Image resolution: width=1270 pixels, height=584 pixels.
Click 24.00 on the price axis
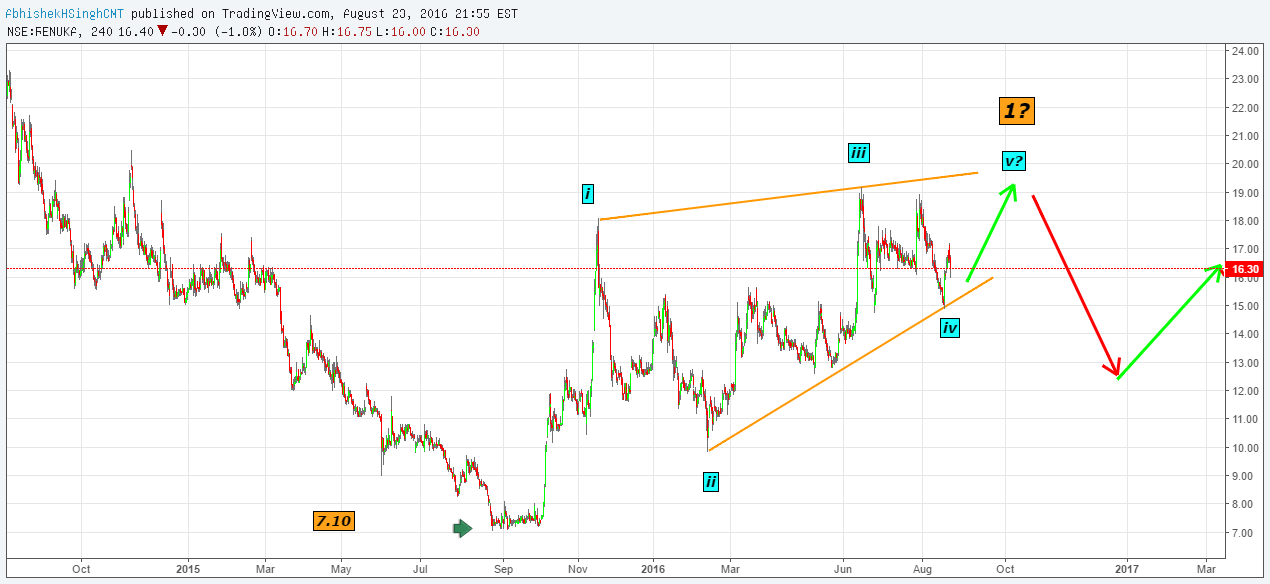[1245, 51]
